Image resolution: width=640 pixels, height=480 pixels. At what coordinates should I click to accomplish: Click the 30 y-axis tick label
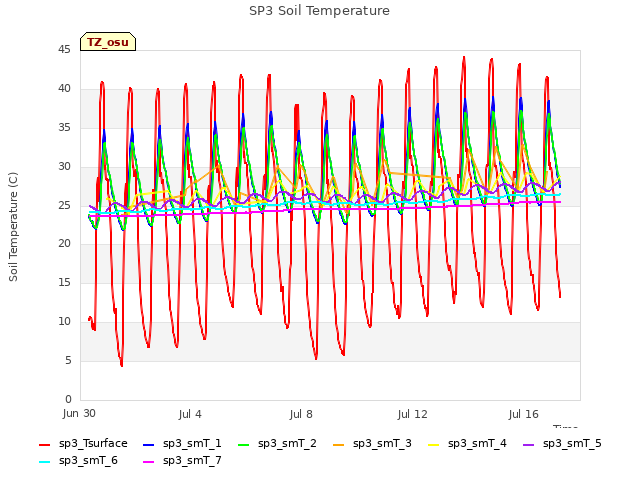(x=64, y=167)
